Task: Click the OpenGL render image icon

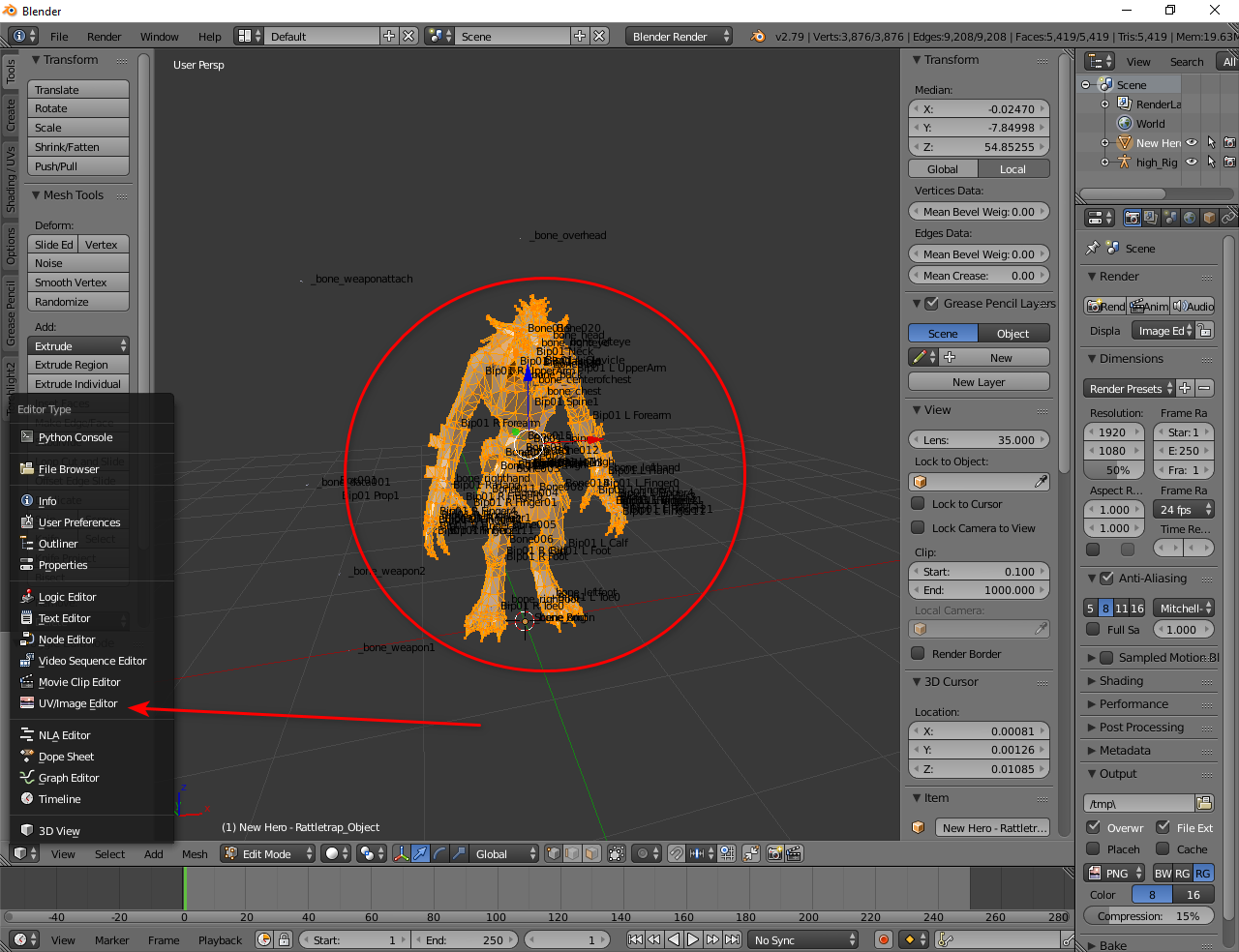Action: click(774, 853)
